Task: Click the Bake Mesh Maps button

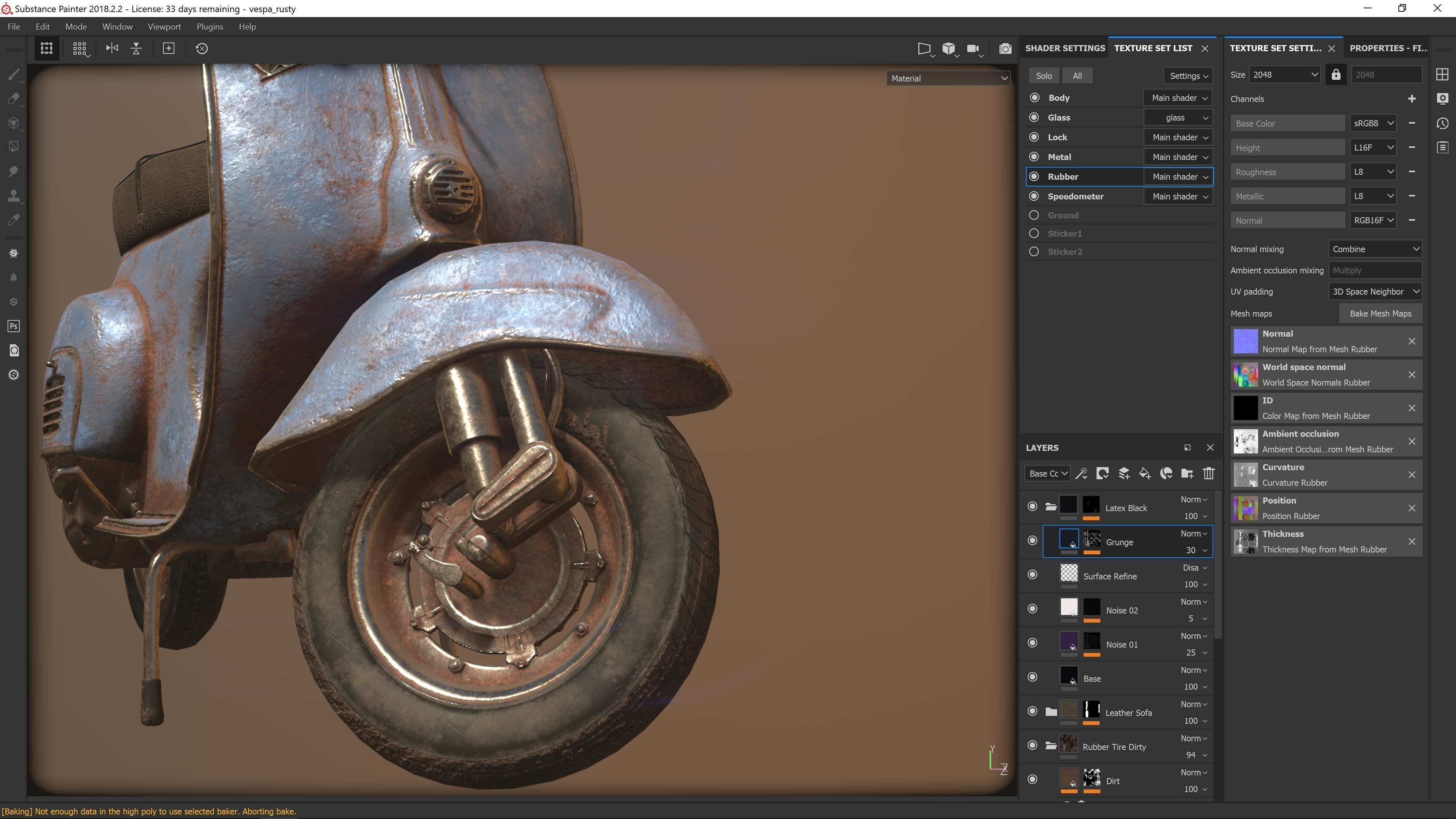Action: click(x=1380, y=314)
